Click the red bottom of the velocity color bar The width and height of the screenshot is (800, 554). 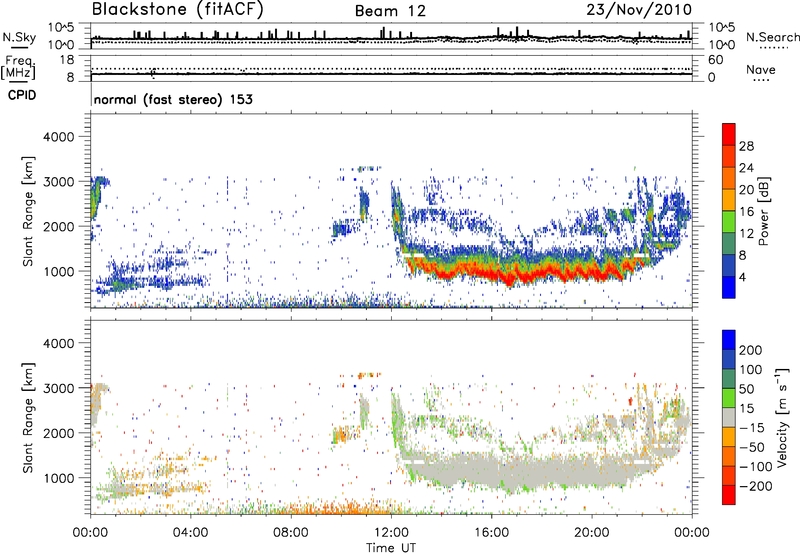point(729,495)
